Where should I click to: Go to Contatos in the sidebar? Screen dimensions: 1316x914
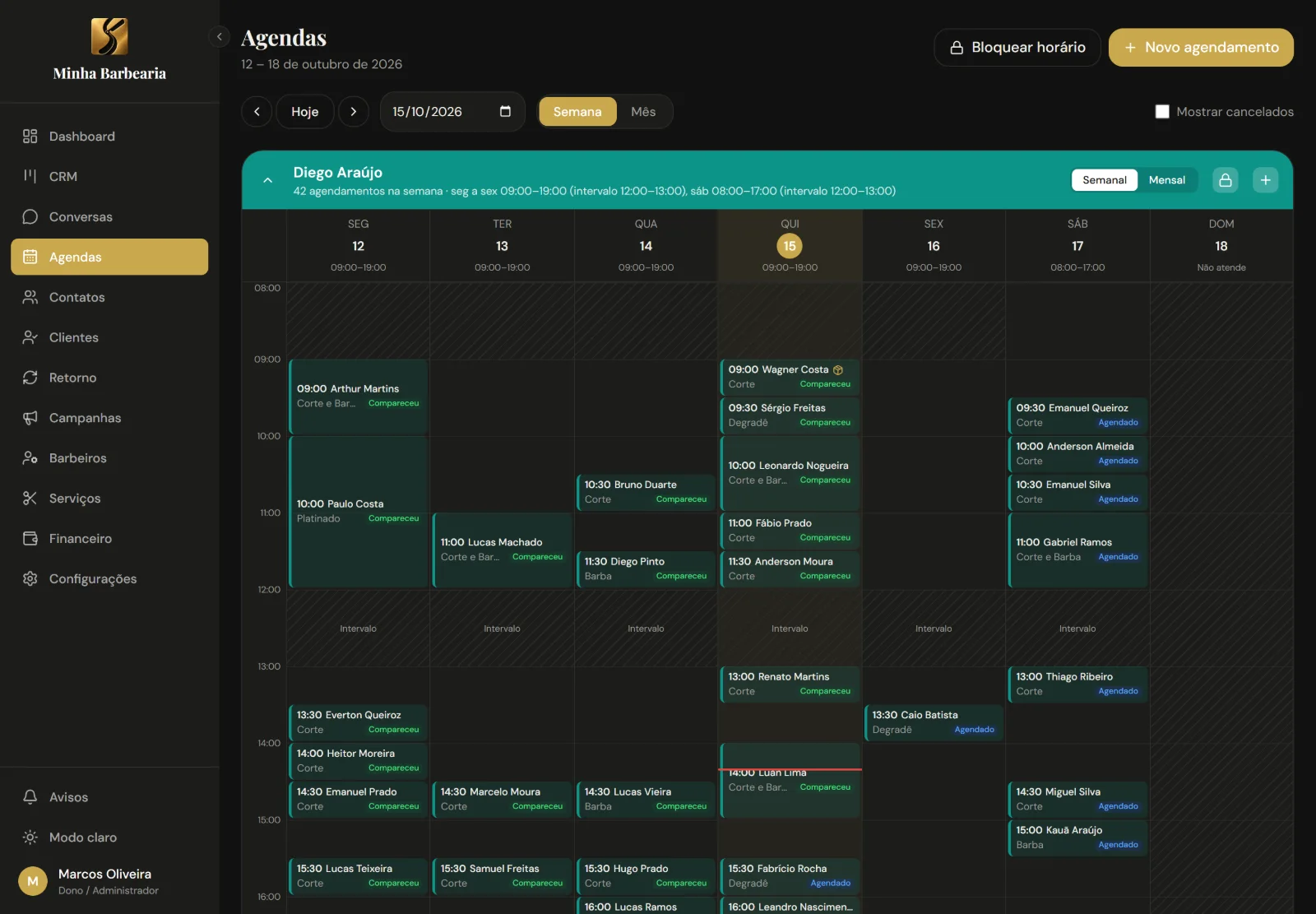coord(109,298)
